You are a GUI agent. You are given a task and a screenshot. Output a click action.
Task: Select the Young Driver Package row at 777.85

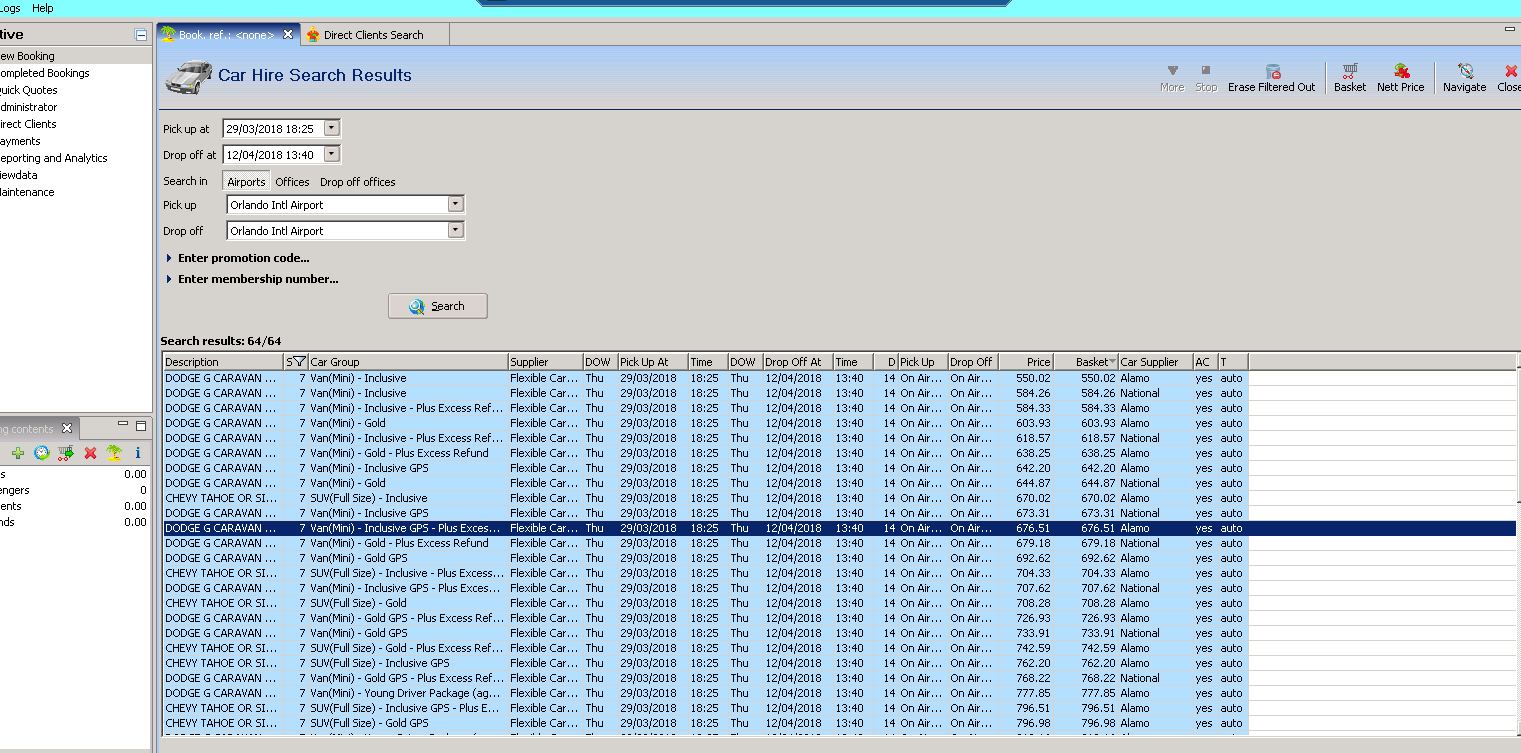click(840, 693)
